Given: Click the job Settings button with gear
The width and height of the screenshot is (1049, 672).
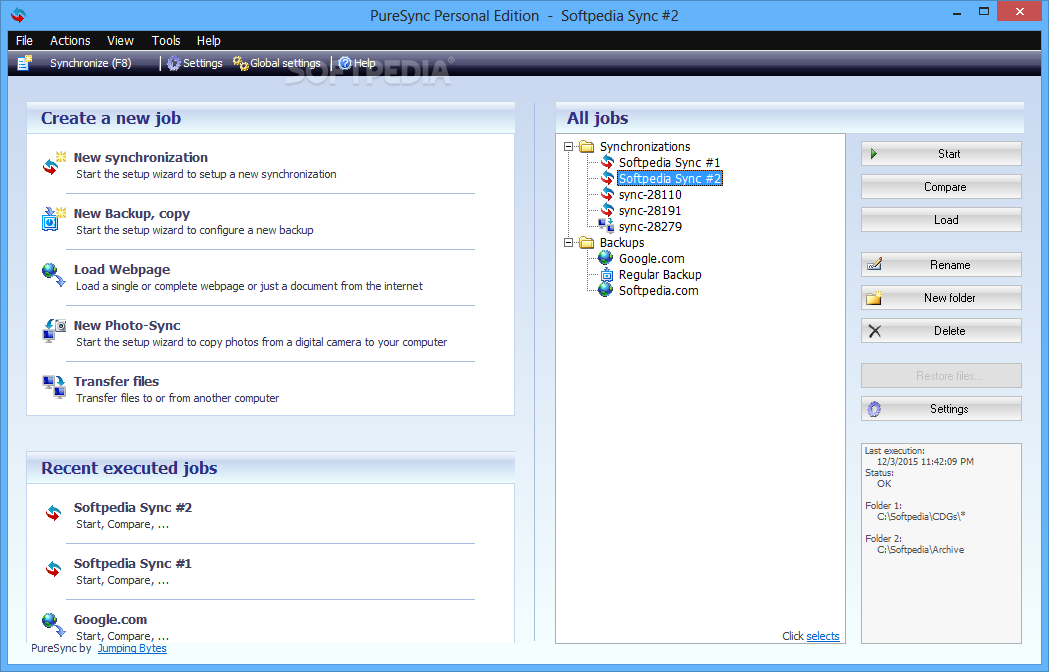Looking at the screenshot, I should (x=941, y=408).
